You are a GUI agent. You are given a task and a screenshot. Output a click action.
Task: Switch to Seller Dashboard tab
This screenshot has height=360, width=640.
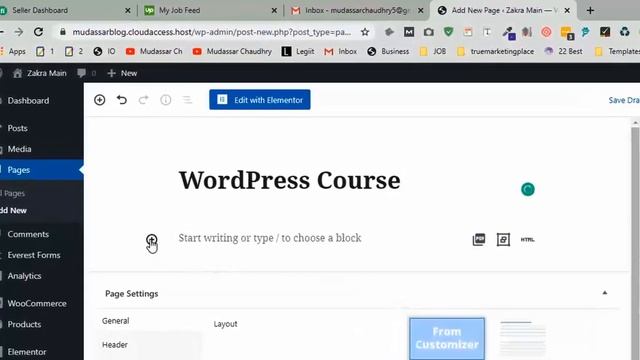40,10
